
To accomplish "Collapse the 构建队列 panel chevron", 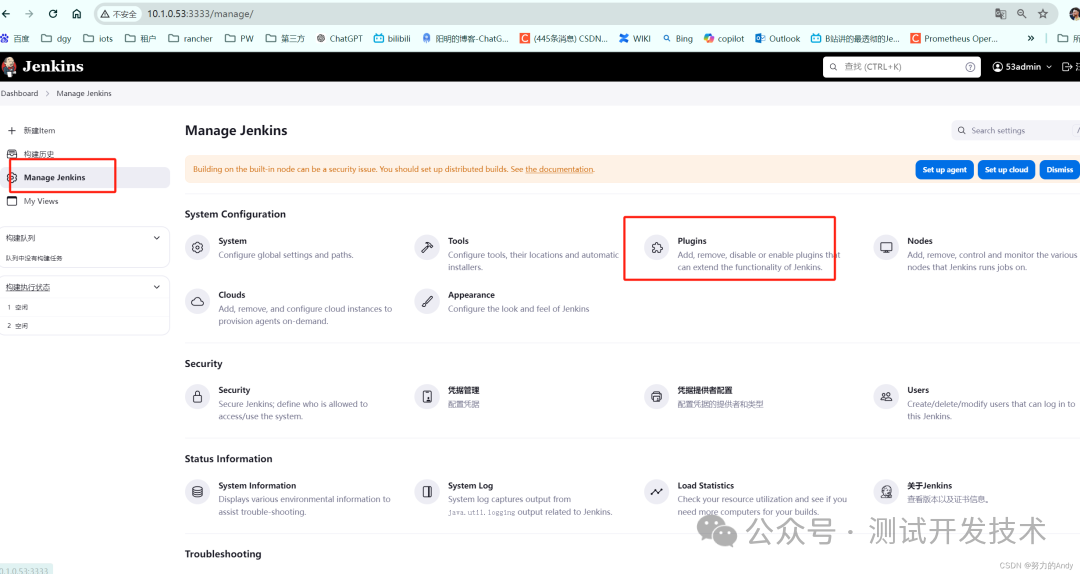I will (156, 238).
